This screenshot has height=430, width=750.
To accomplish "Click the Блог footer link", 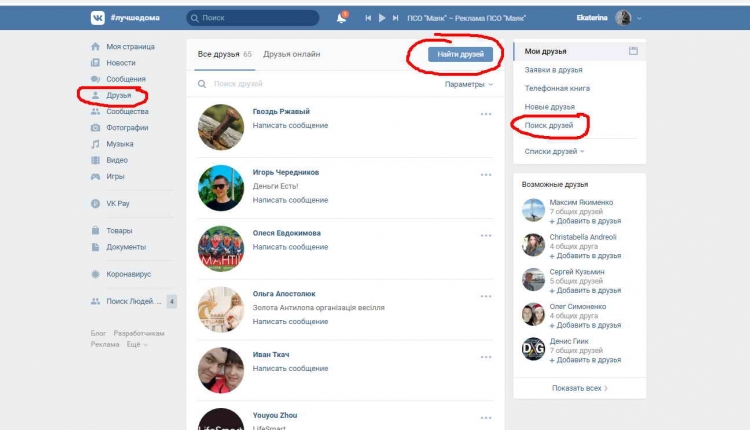I will click(x=98, y=333).
